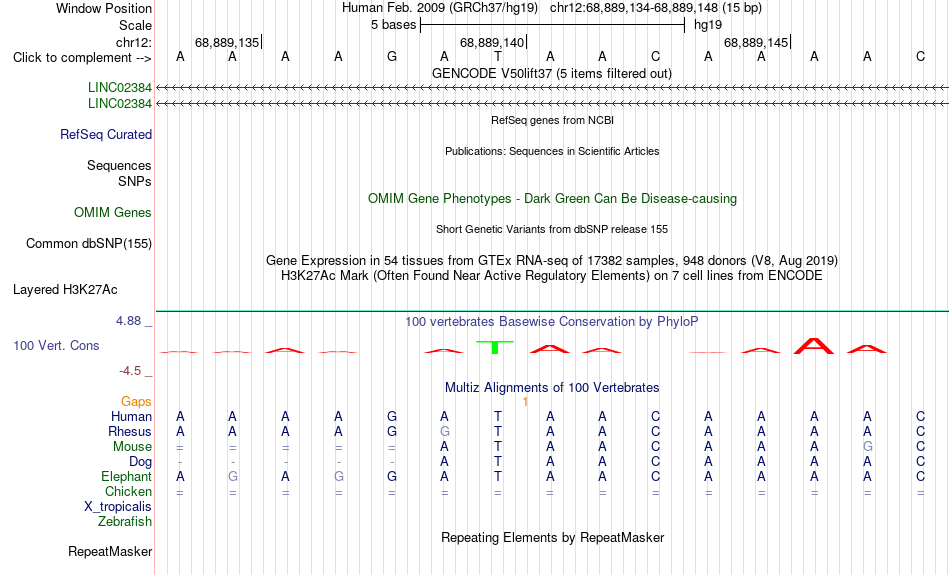
Task: Click '100 vertebrates Basewise Conservation by PhyloP'
Action: [x=552, y=322]
